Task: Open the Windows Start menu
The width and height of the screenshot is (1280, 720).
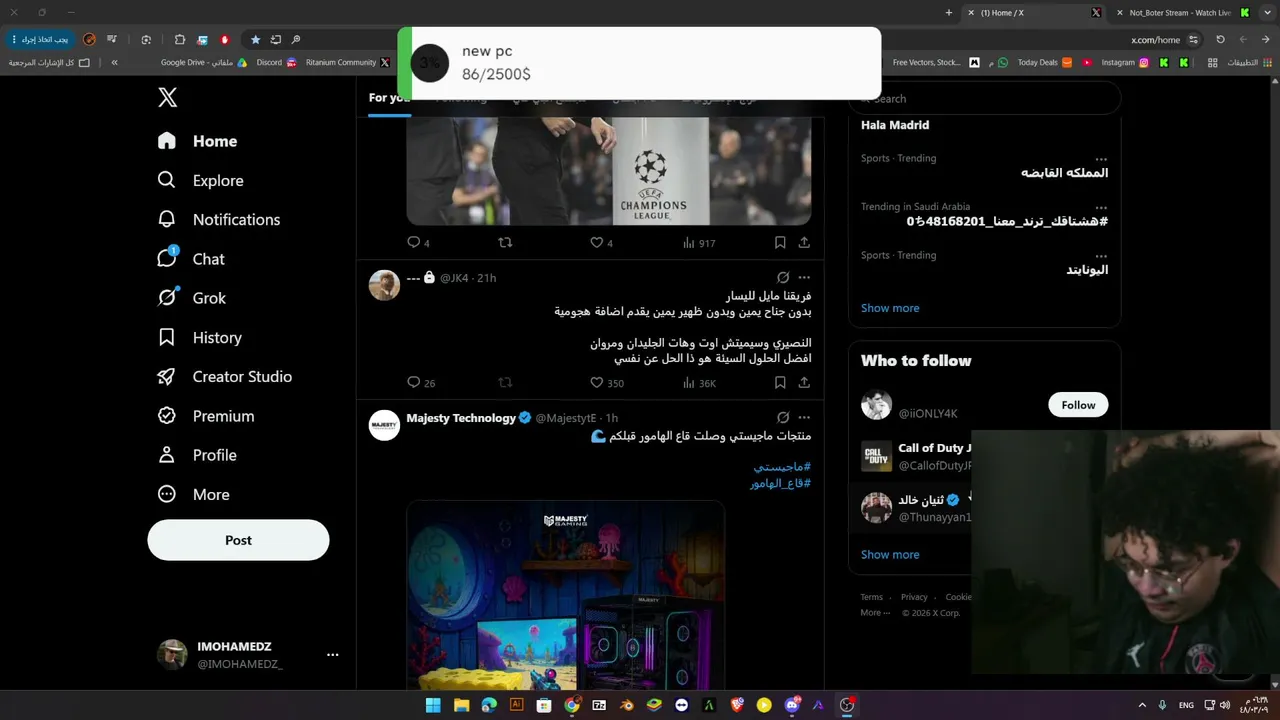Action: pos(433,705)
